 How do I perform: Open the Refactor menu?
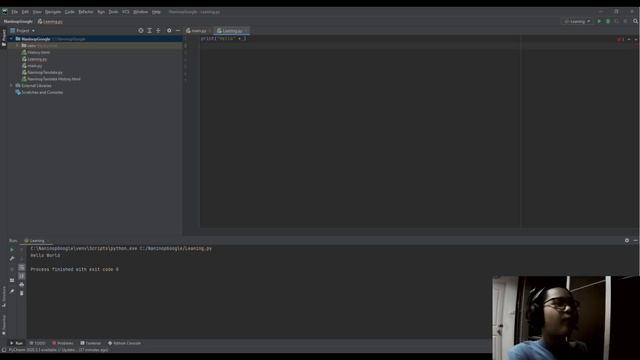coord(86,12)
